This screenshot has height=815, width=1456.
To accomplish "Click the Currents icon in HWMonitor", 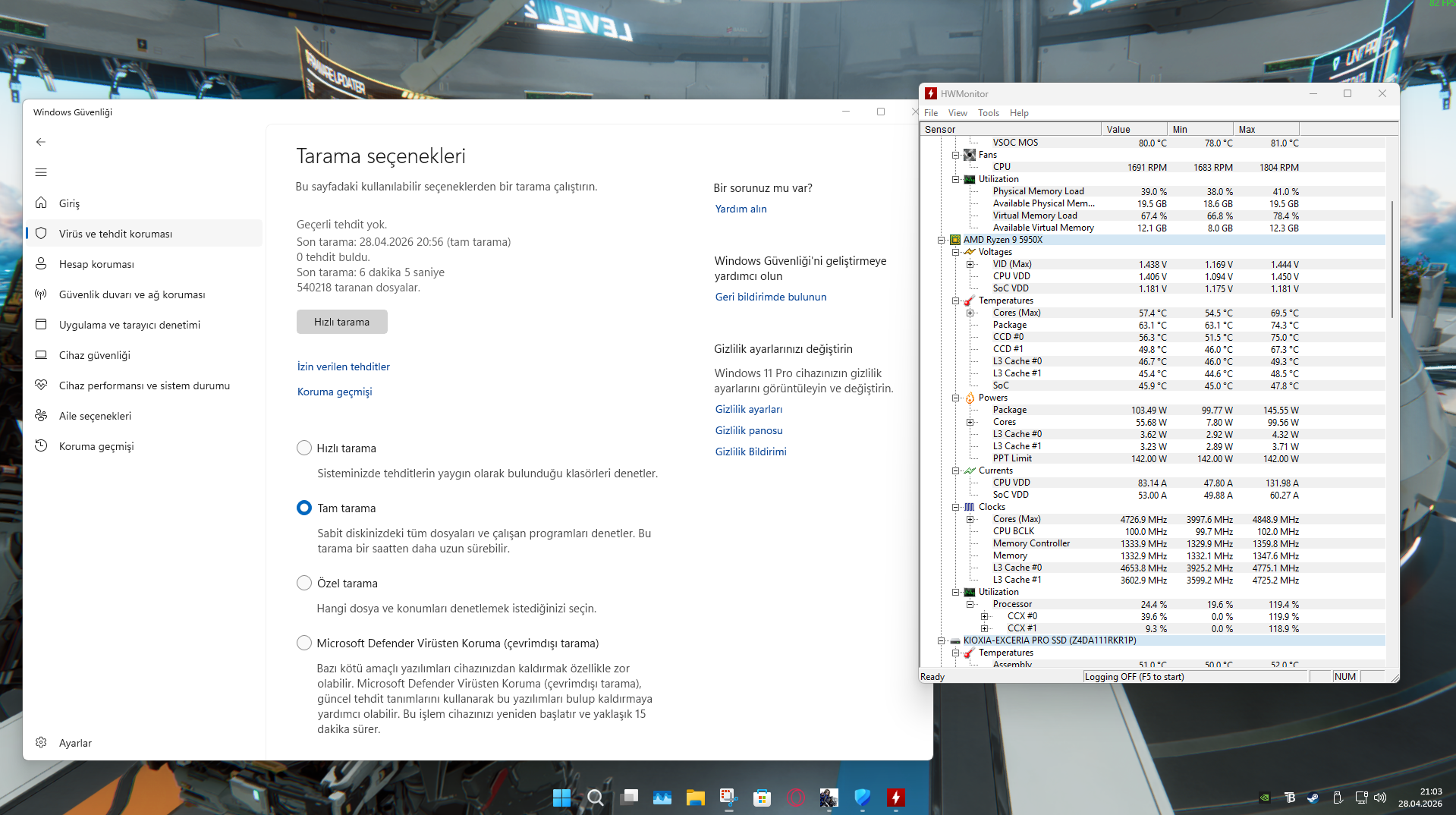I will [970, 470].
